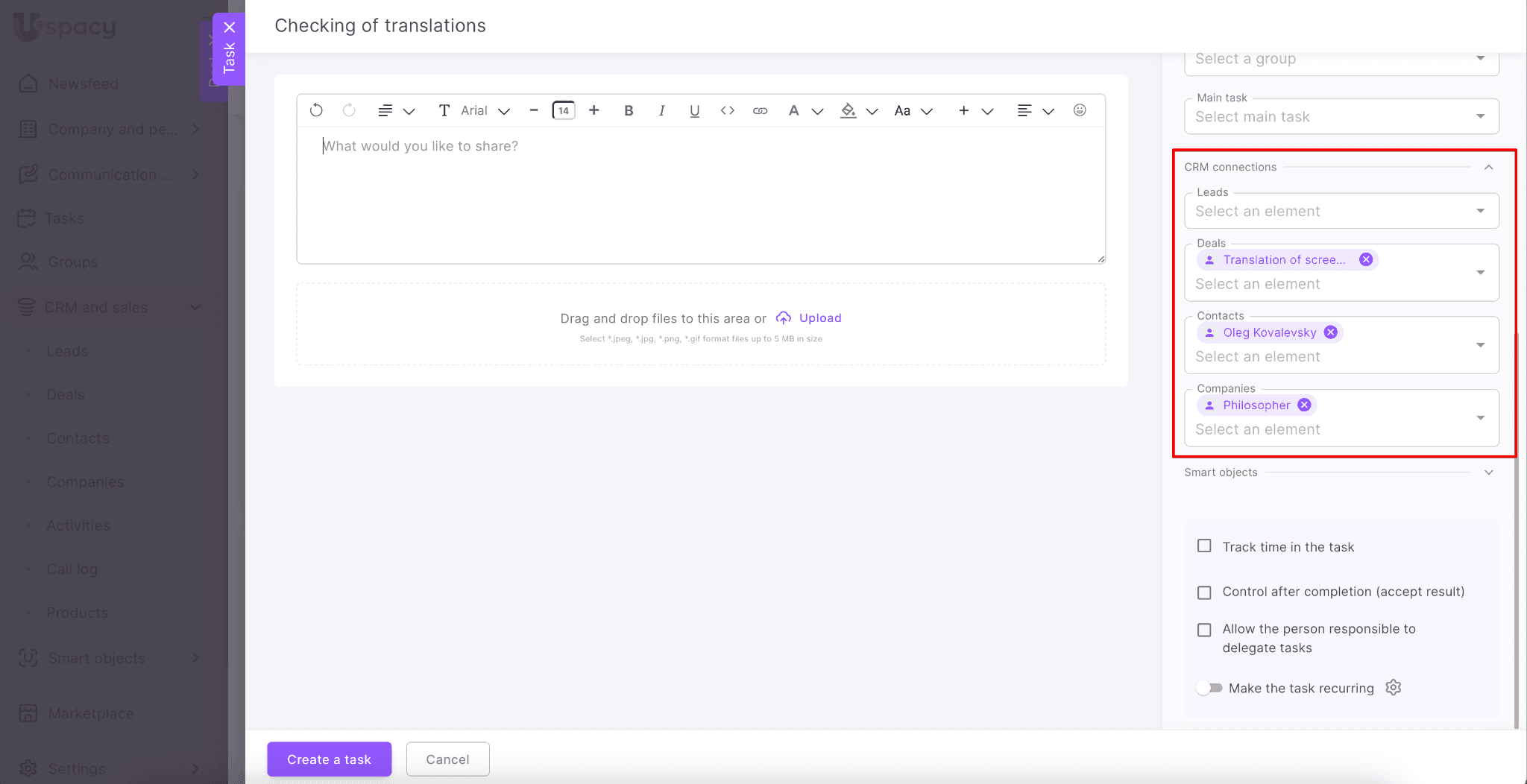
Task: Check Control after completion option
Action: pyautogui.click(x=1204, y=592)
